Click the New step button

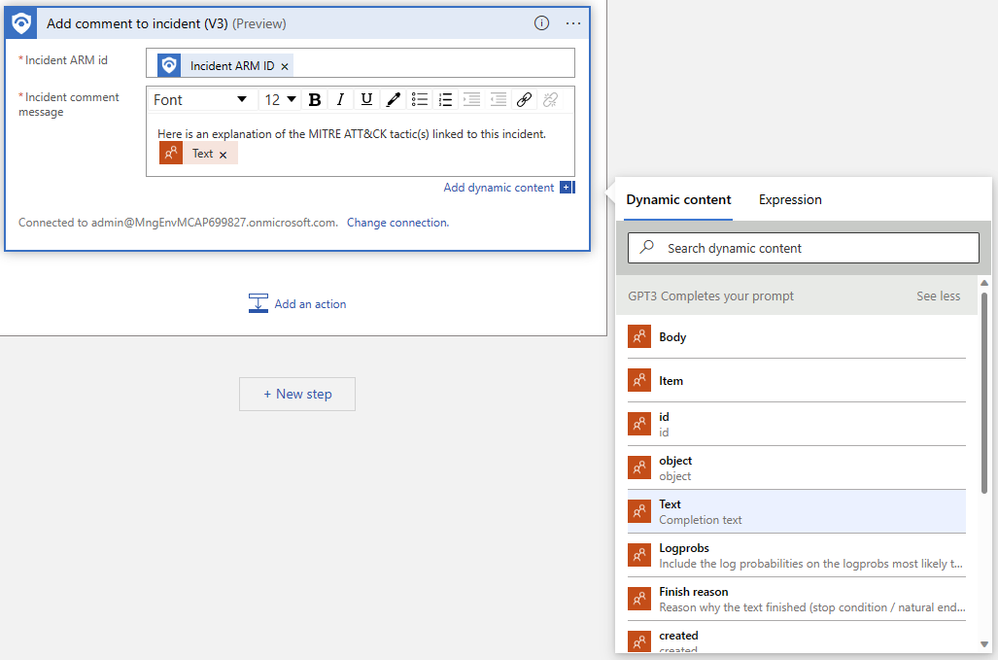[297, 394]
